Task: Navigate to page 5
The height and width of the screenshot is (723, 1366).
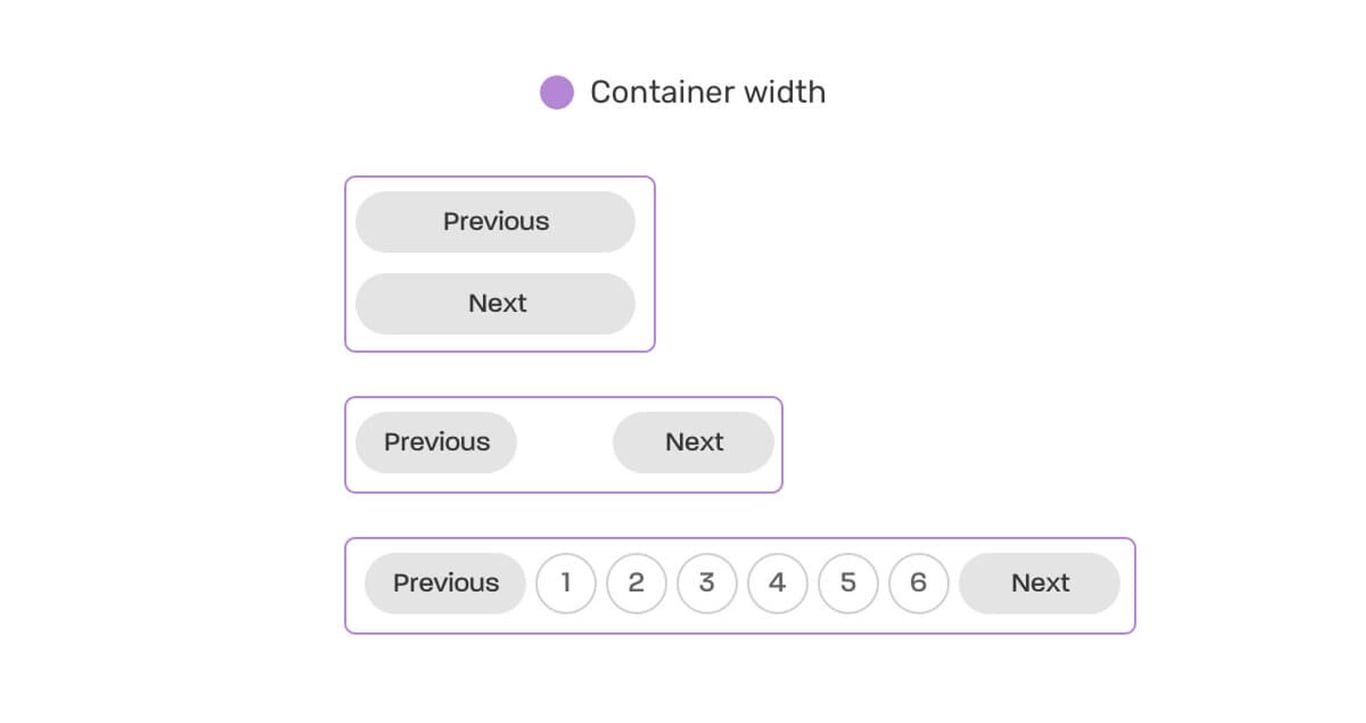Action: pyautogui.click(x=848, y=583)
